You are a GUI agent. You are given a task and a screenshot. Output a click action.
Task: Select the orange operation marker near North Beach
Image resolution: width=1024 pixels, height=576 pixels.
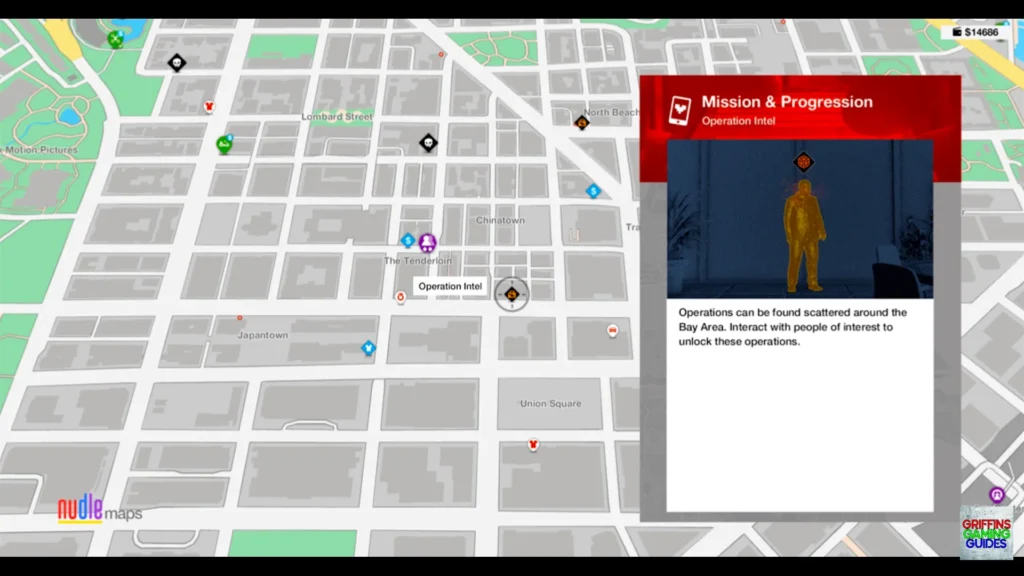[x=583, y=122]
